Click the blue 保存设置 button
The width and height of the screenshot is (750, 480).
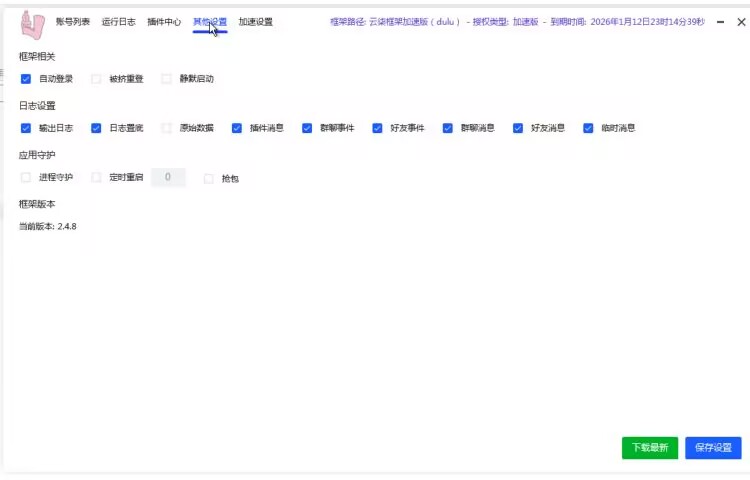click(x=713, y=448)
